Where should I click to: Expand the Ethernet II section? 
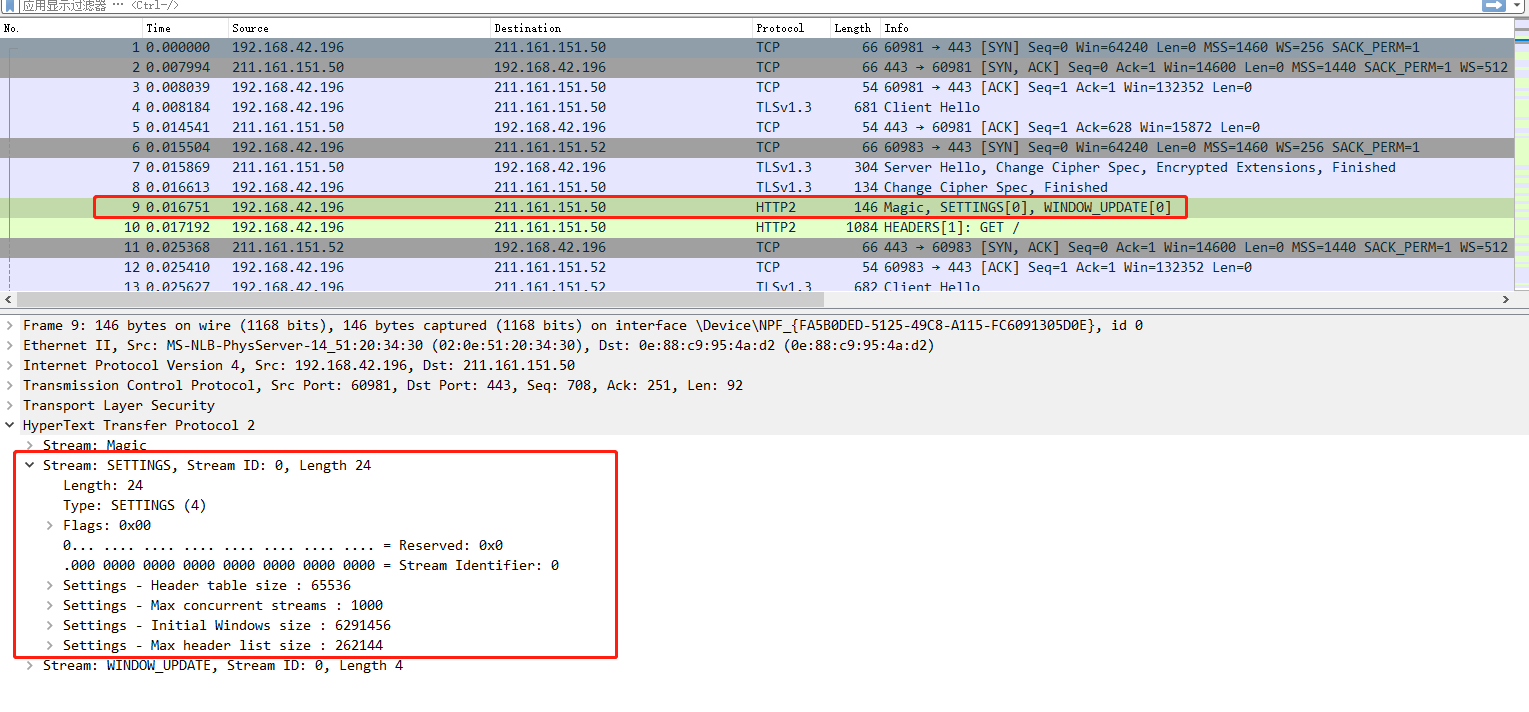[x=8, y=345]
